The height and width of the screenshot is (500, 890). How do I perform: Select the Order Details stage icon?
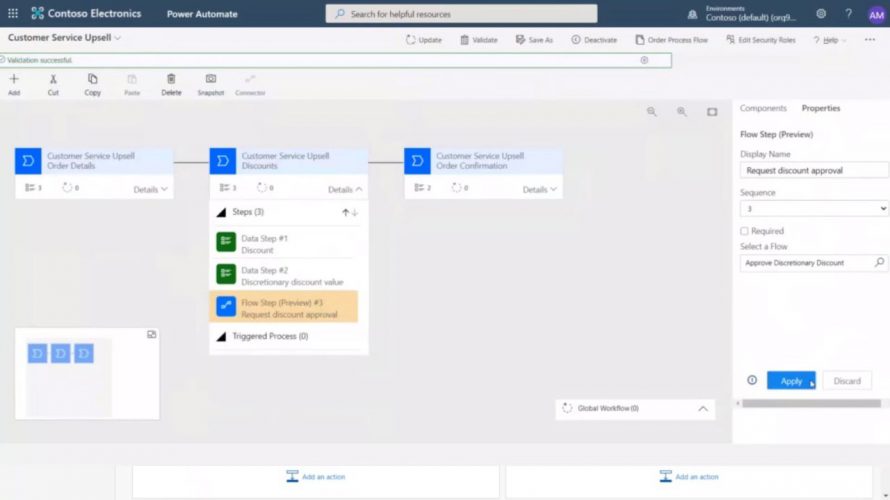tap(28, 161)
